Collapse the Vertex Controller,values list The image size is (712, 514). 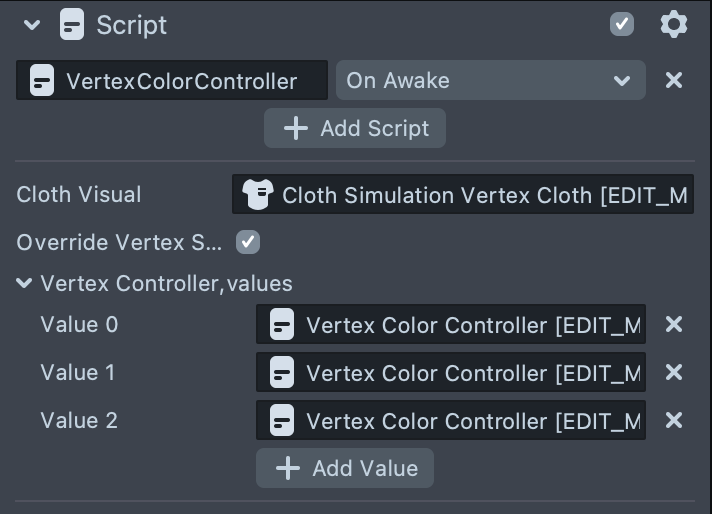[24, 284]
